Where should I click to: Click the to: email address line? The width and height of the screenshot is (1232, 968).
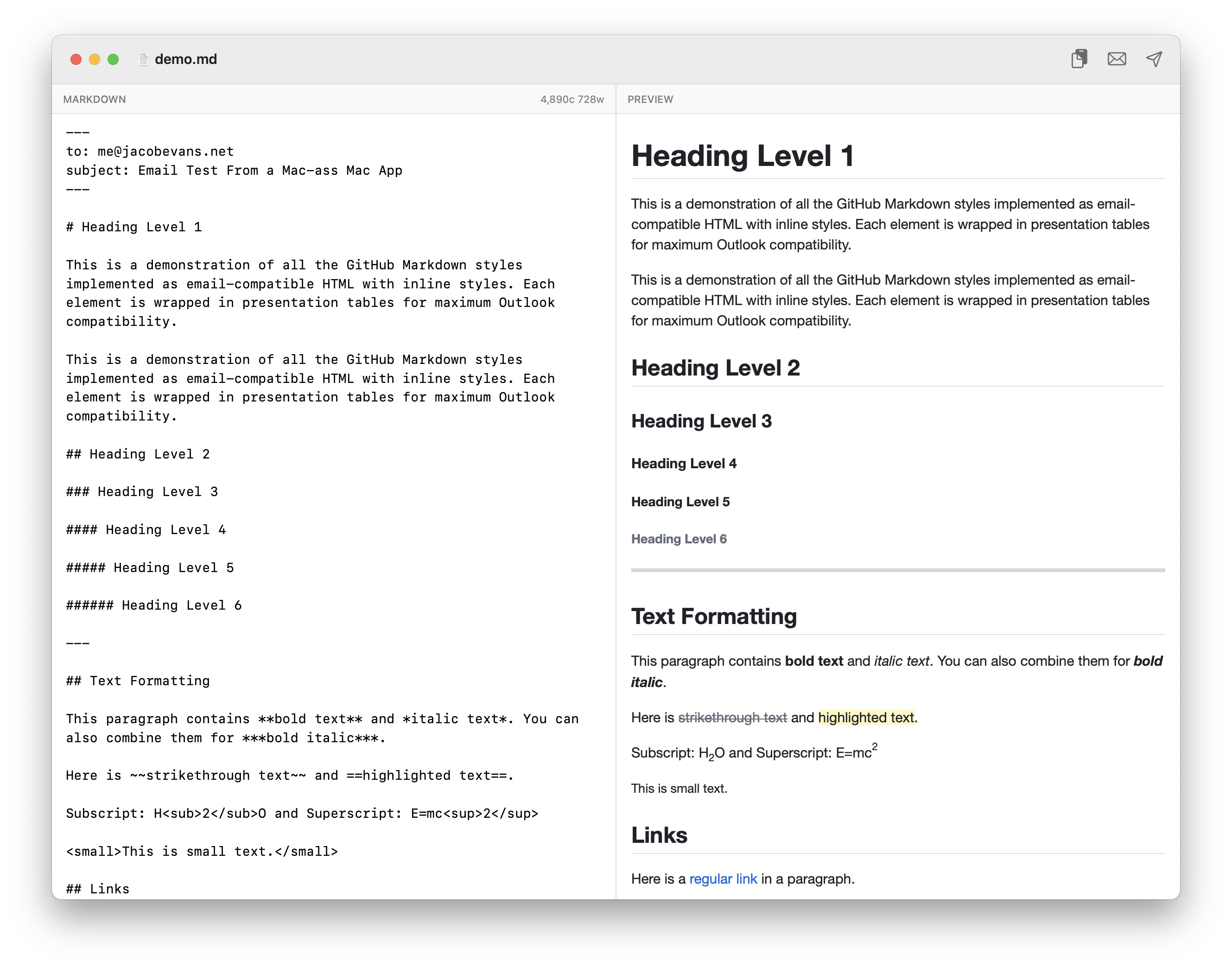(x=150, y=151)
